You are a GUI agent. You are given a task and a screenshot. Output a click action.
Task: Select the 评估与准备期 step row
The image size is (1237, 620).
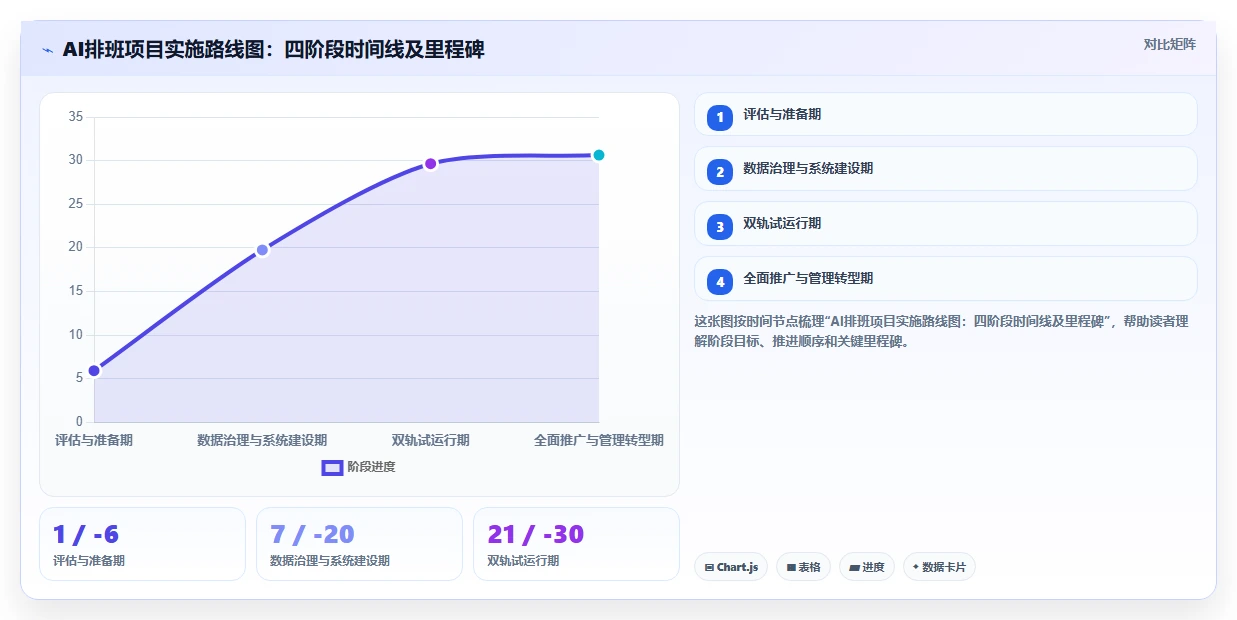945,114
